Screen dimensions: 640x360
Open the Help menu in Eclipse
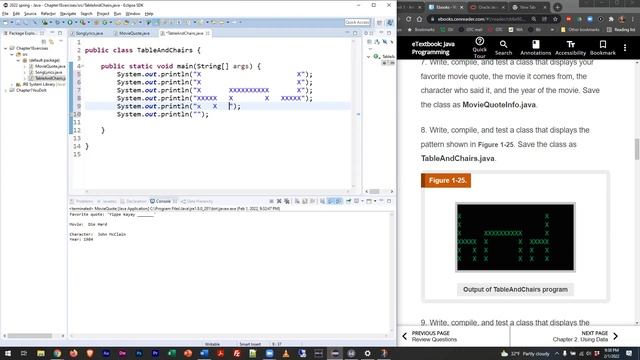click(x=149, y=13)
